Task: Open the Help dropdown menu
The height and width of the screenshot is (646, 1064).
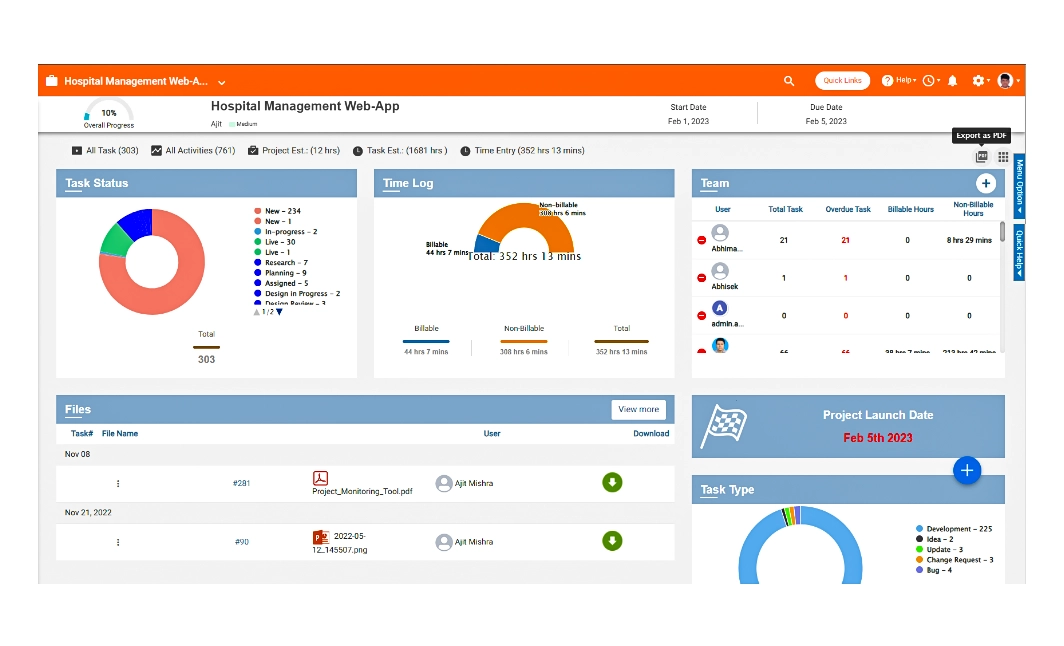Action: 899,81
